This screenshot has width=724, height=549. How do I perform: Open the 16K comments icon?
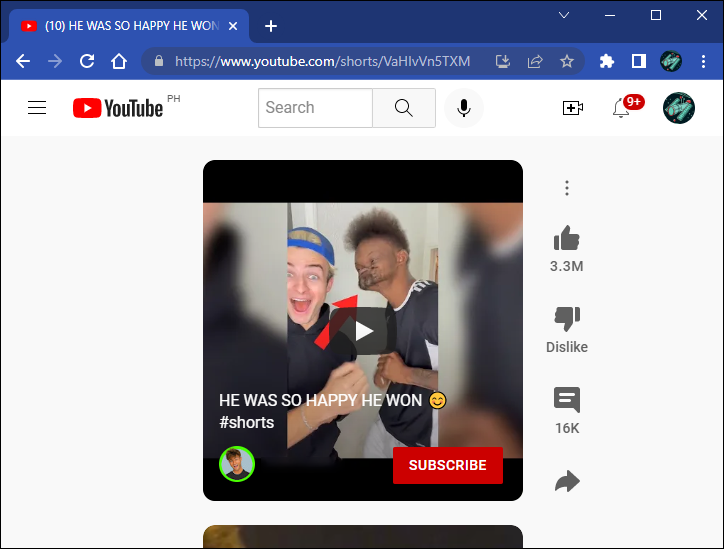coord(567,400)
